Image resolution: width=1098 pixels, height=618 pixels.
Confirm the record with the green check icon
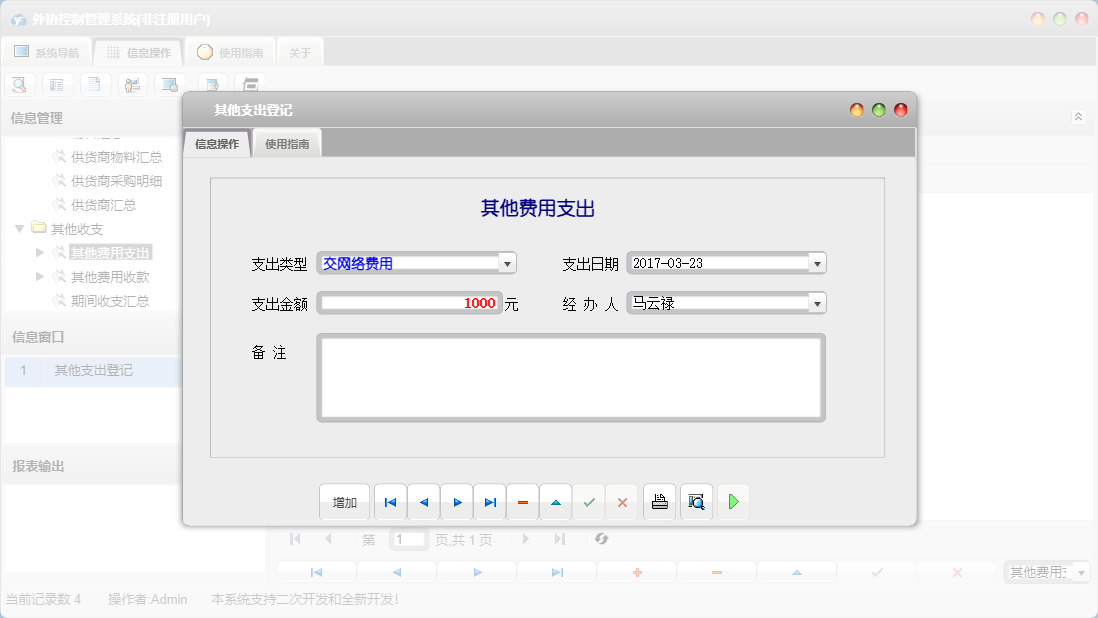[589, 501]
